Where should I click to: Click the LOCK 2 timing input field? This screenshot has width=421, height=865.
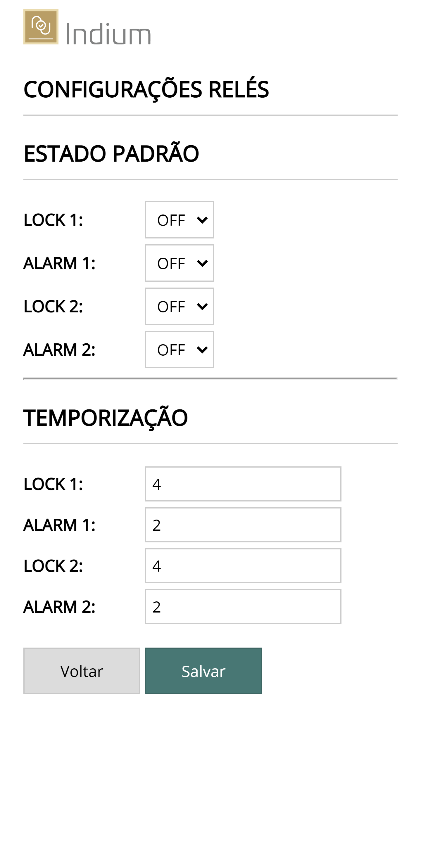coord(243,565)
